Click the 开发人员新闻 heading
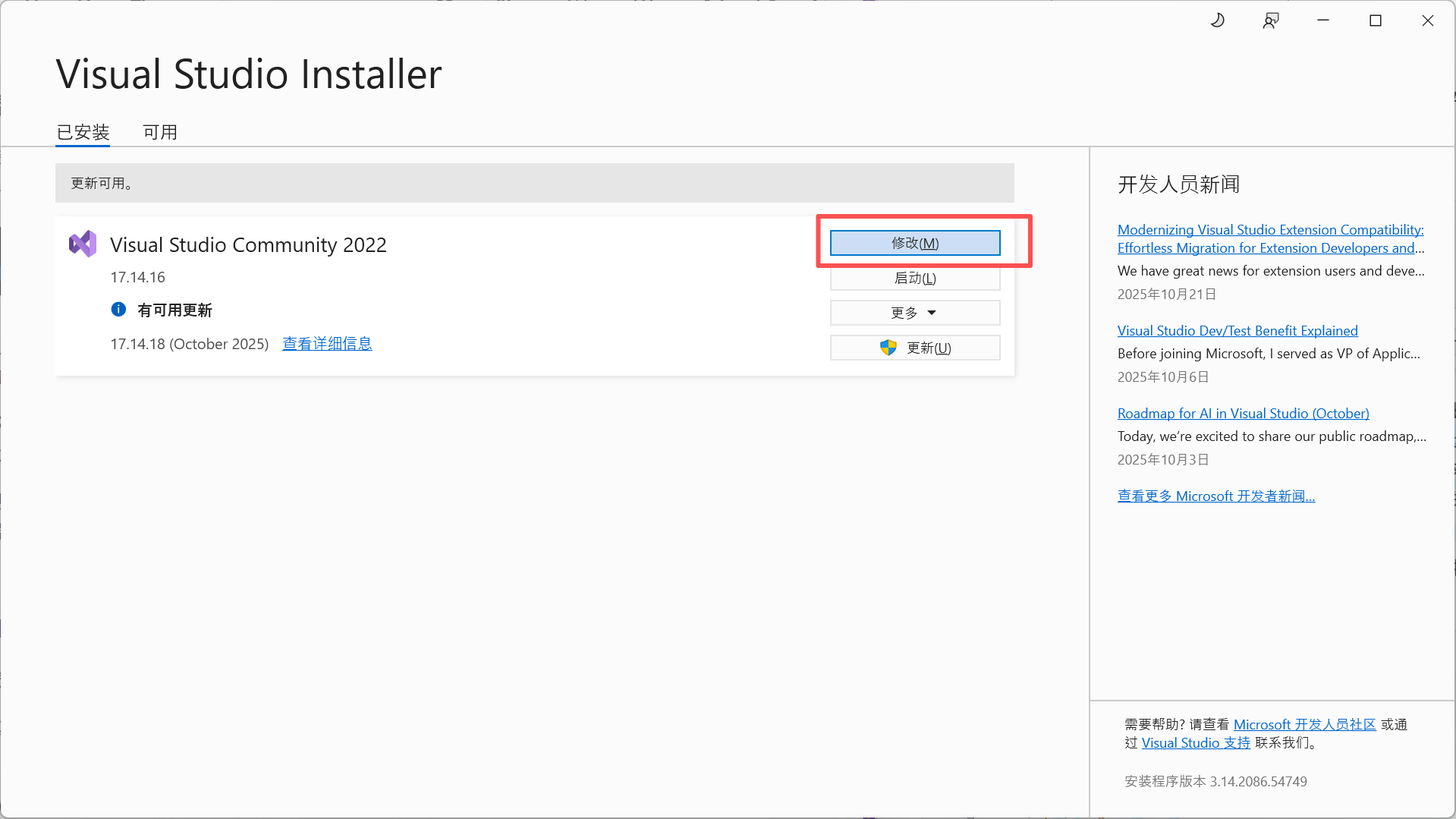 [1178, 184]
